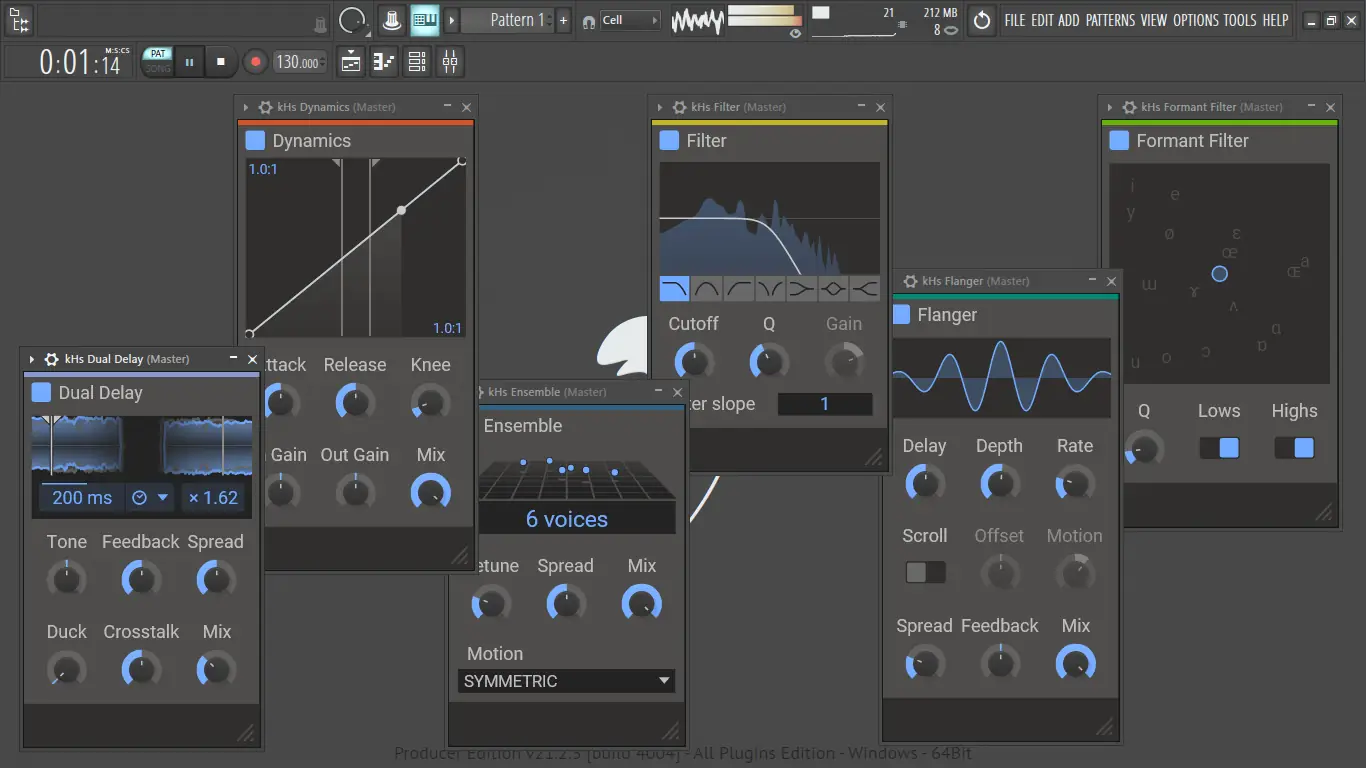1366x768 pixels.
Task: Expand the kHs Filter plugin options arrow
Action: click(x=660, y=107)
